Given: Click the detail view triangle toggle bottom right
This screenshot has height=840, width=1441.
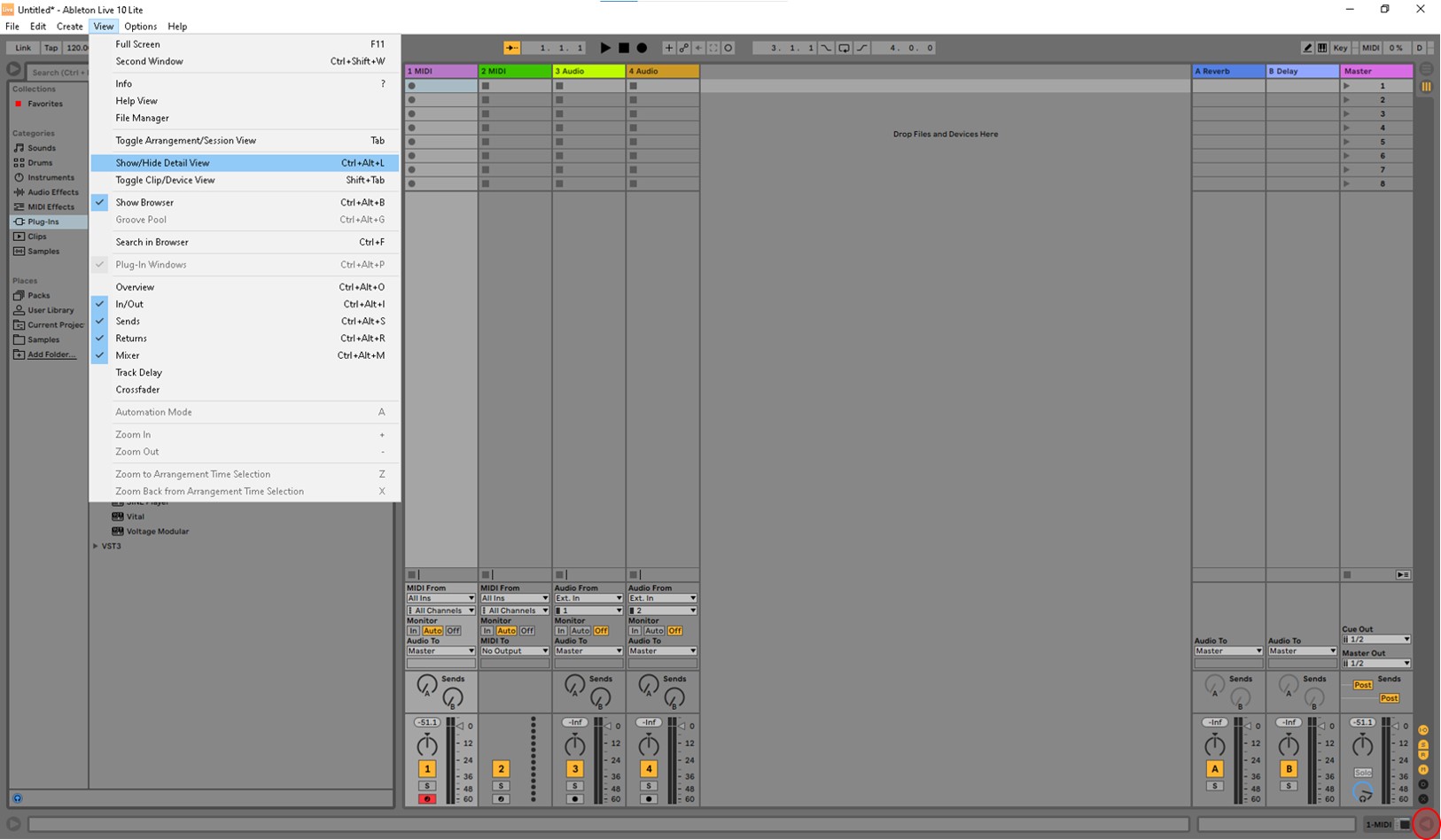Looking at the screenshot, I should pos(1427,824).
